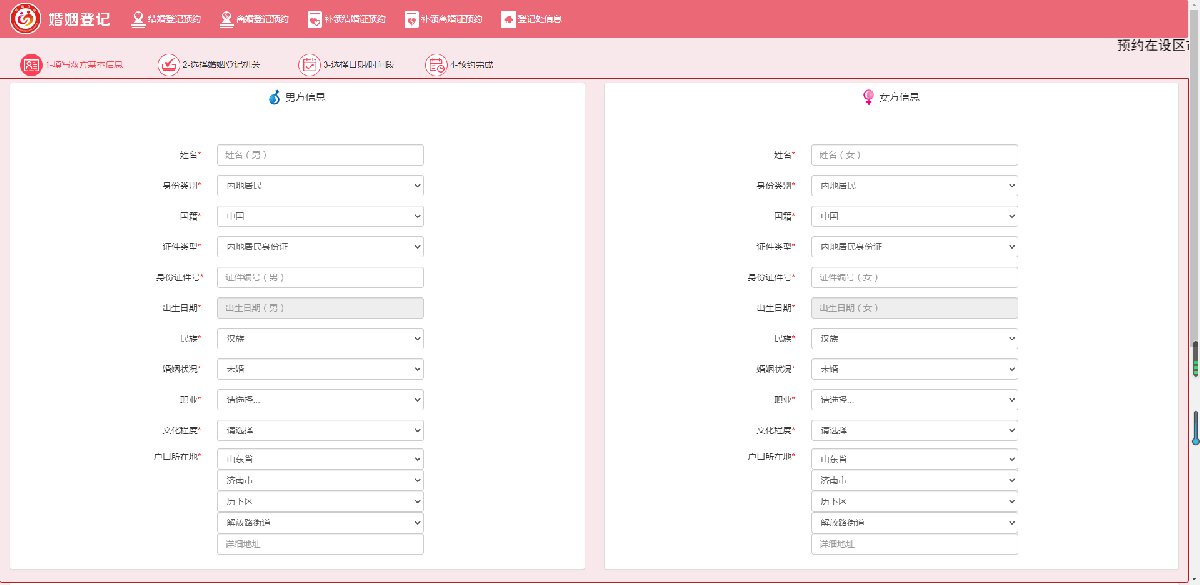Expand the male 婚姻状况 dropdown
The width and height of the screenshot is (1200, 585).
click(320, 369)
